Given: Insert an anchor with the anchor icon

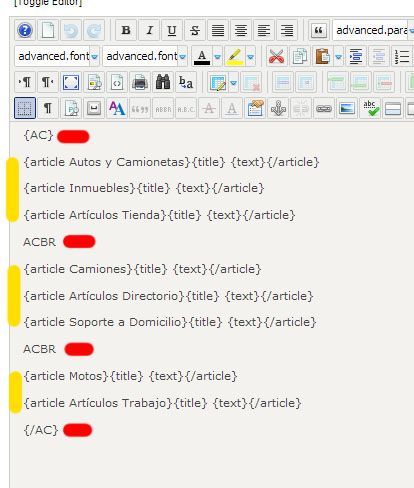Looking at the screenshot, I should coord(278,108).
